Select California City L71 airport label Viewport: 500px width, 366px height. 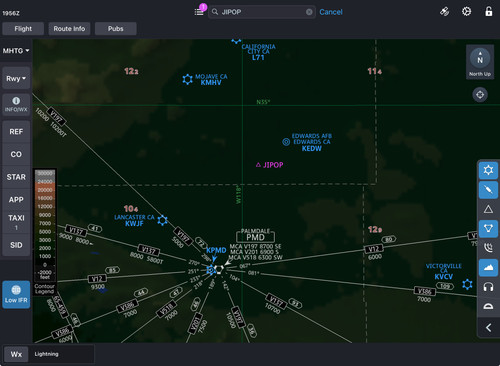click(x=258, y=52)
